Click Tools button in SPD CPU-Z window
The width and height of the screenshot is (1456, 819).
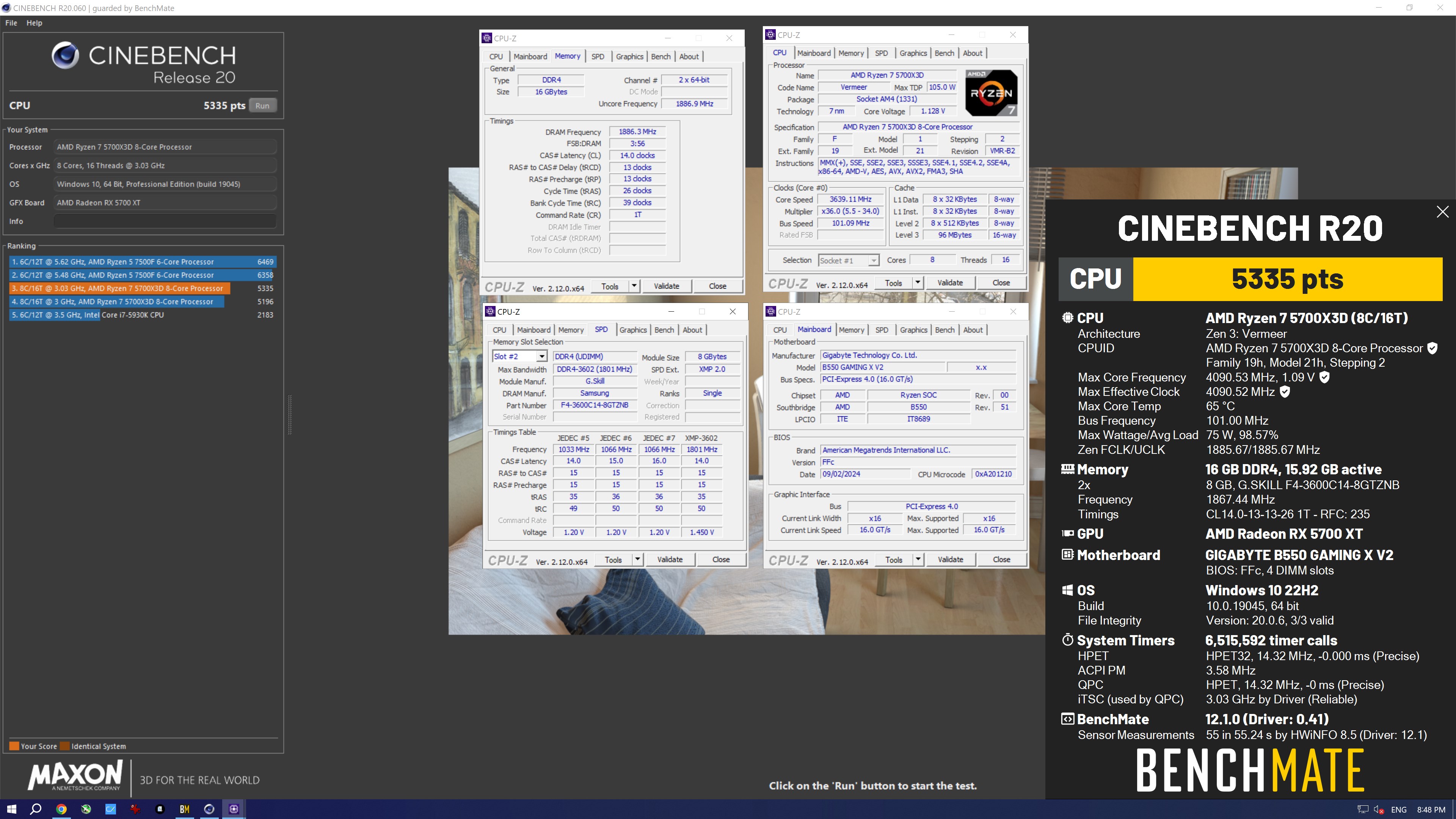click(x=613, y=560)
